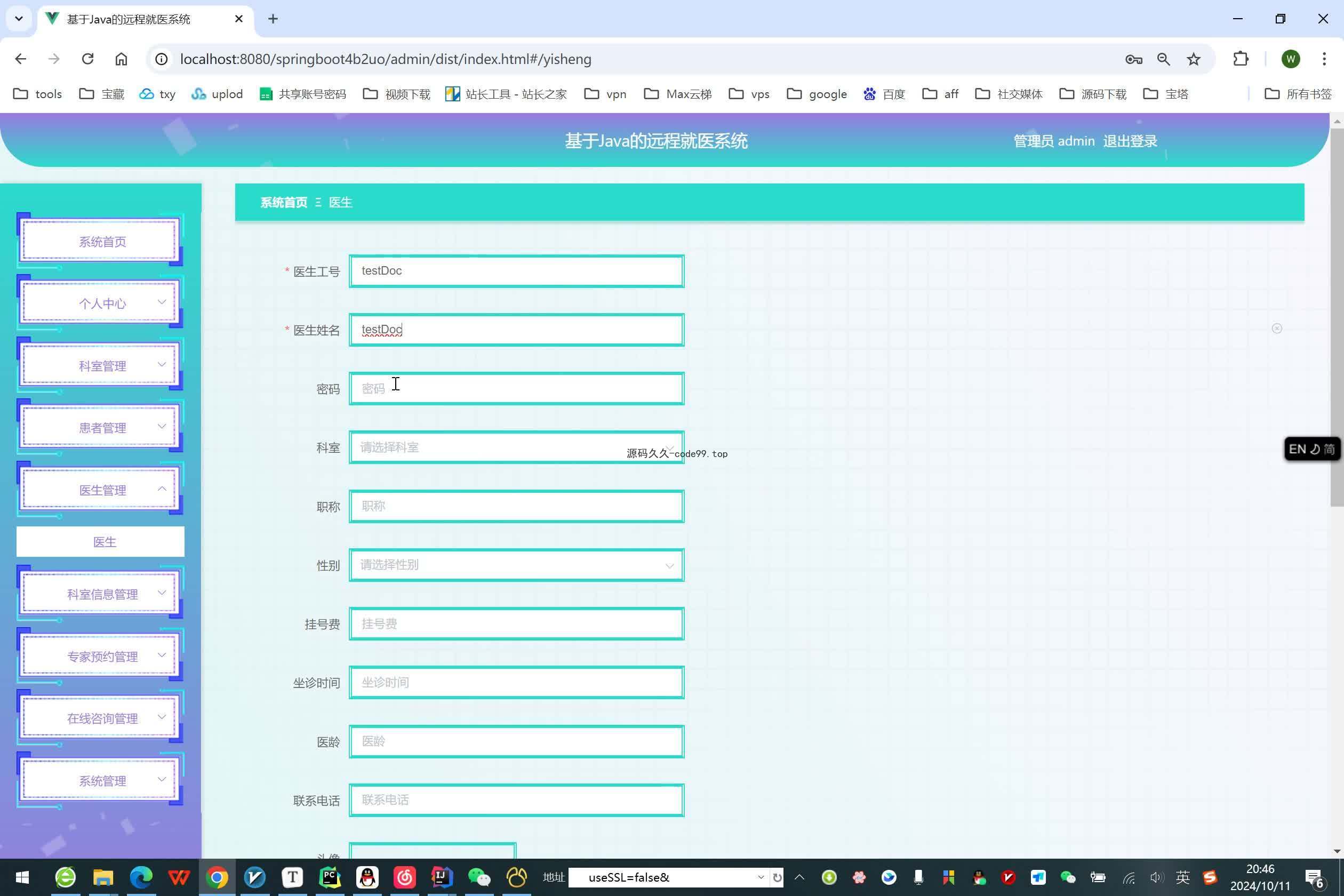This screenshot has height=896, width=1344.
Task: Open a new browser tab
Action: [x=273, y=19]
